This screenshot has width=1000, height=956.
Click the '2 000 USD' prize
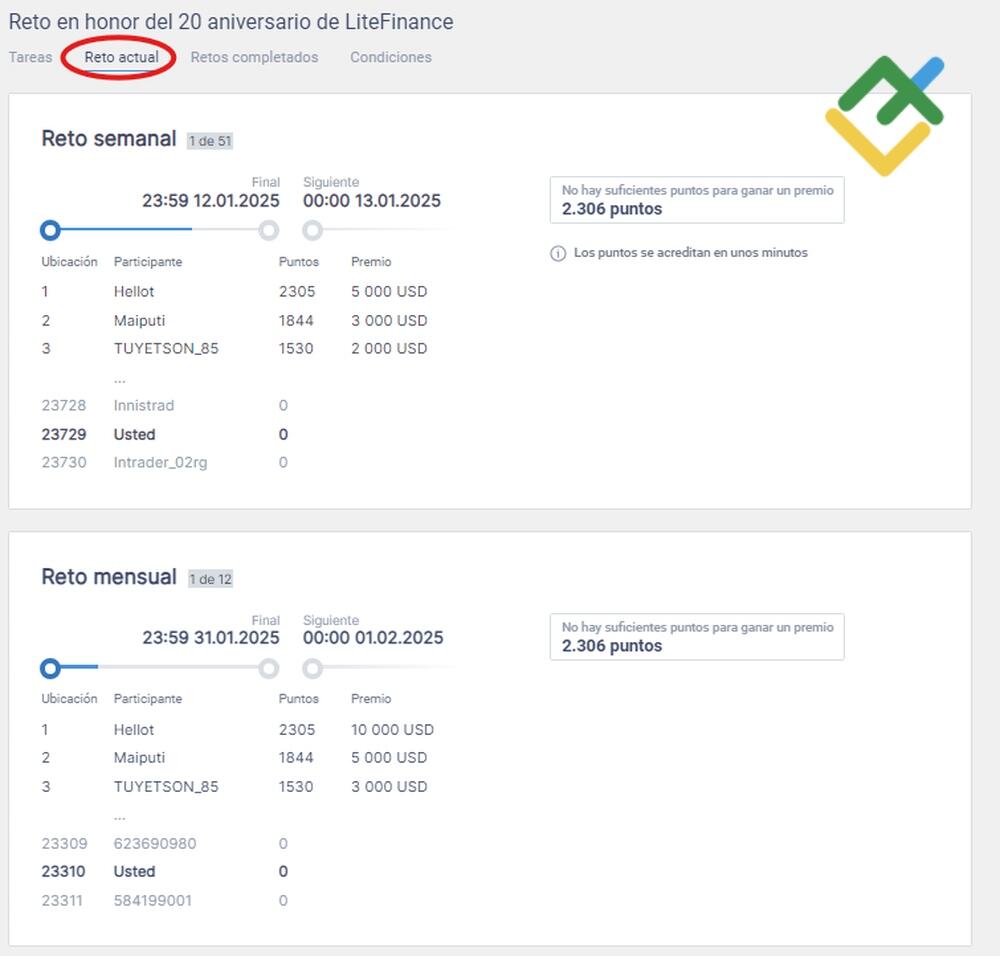point(389,348)
